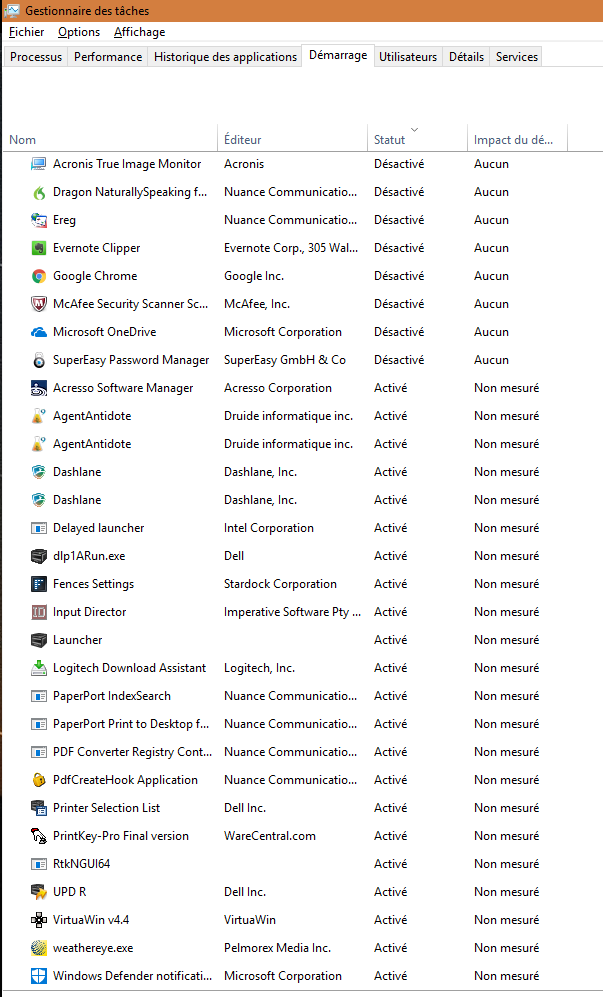Select the weathereye.exe globe icon

pyautogui.click(x=39, y=947)
